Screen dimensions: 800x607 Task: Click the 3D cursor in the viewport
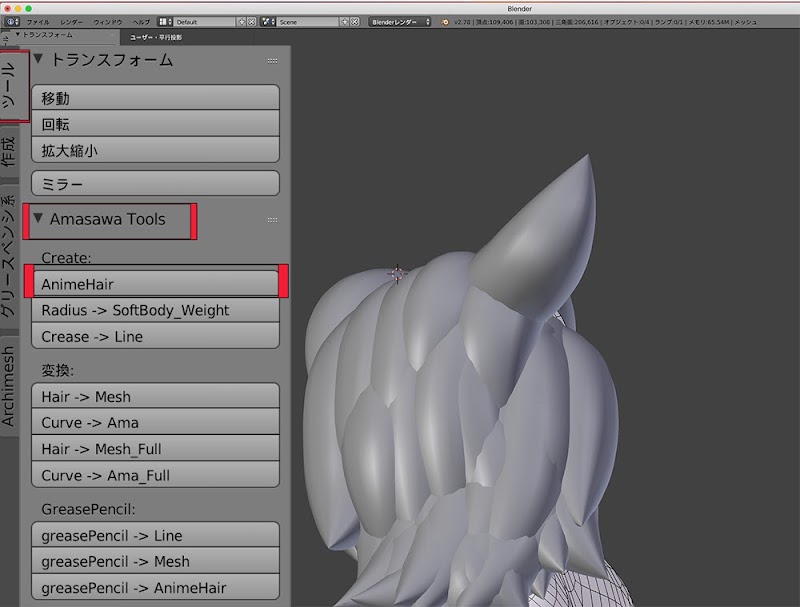click(x=397, y=274)
